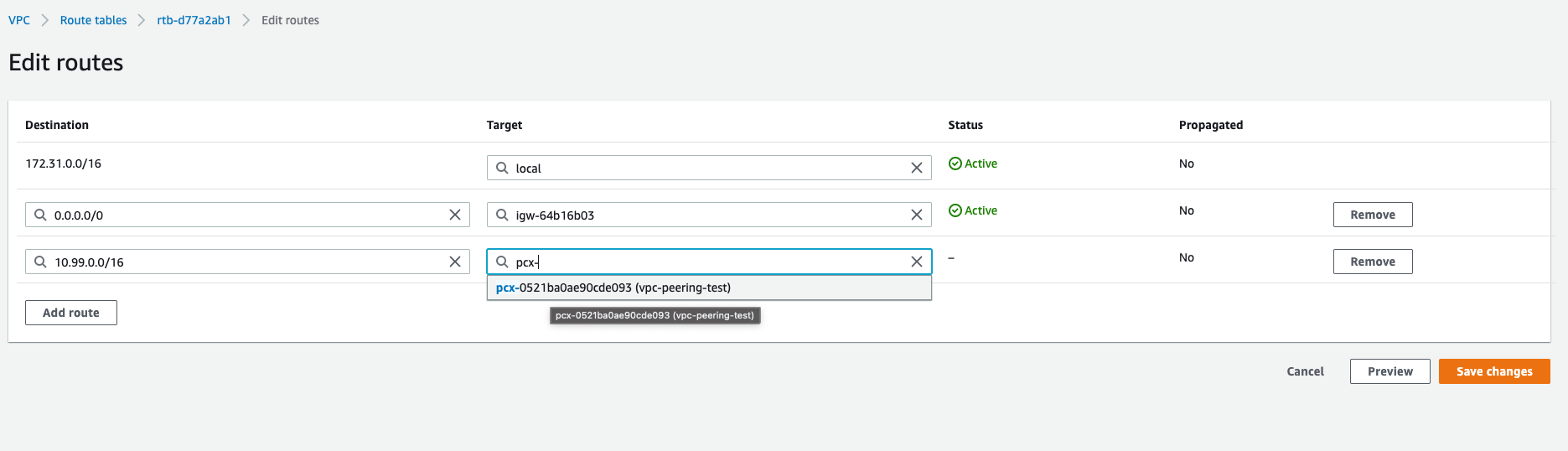Clear the pcx- target search field

tap(917, 262)
